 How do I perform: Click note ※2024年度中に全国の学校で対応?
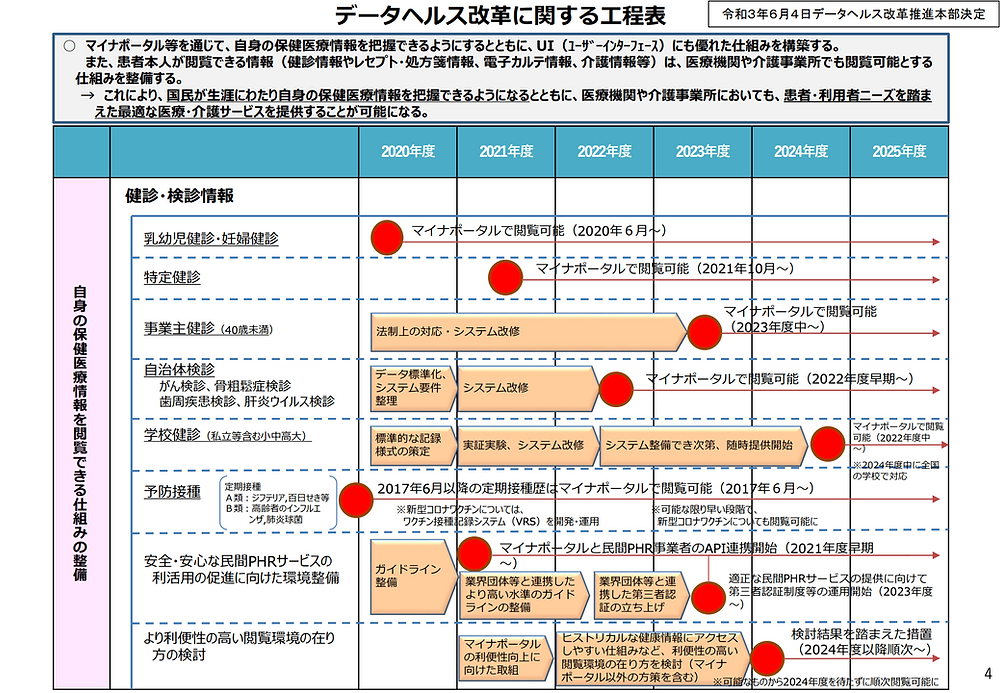click(x=896, y=471)
